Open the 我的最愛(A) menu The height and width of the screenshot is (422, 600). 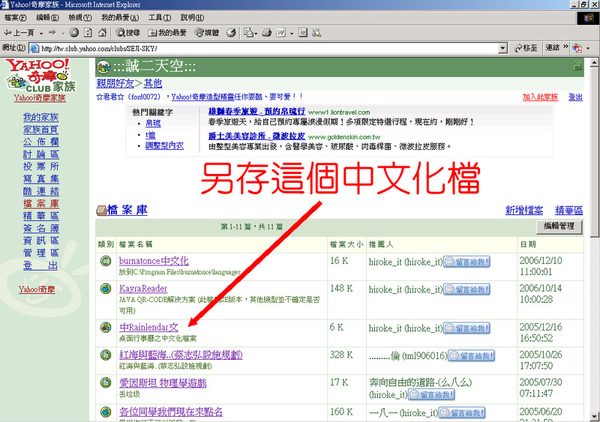120,18
